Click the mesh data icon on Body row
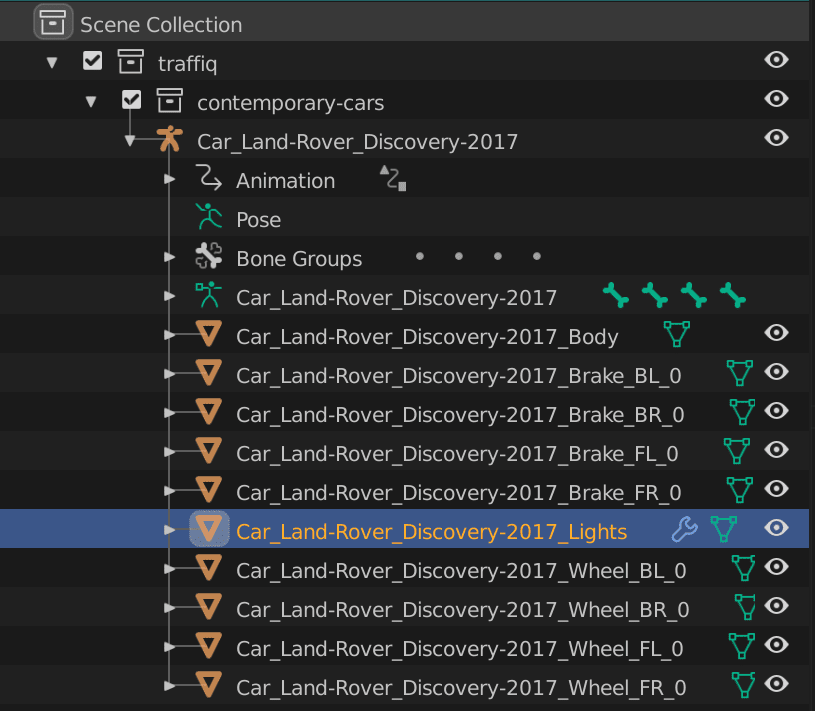This screenshot has height=711, width=815. [677, 334]
